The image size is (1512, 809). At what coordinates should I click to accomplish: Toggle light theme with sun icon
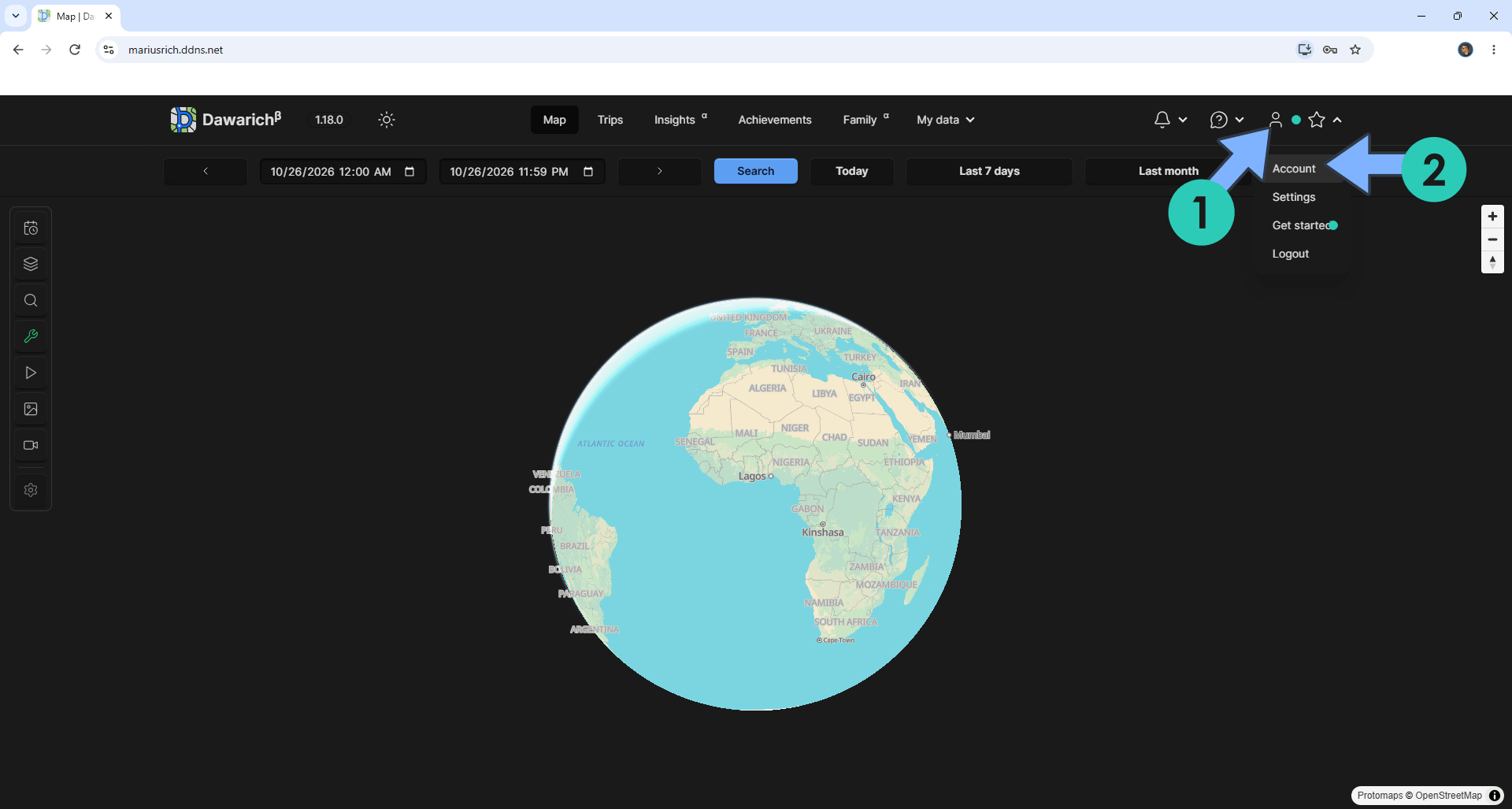[x=387, y=120]
